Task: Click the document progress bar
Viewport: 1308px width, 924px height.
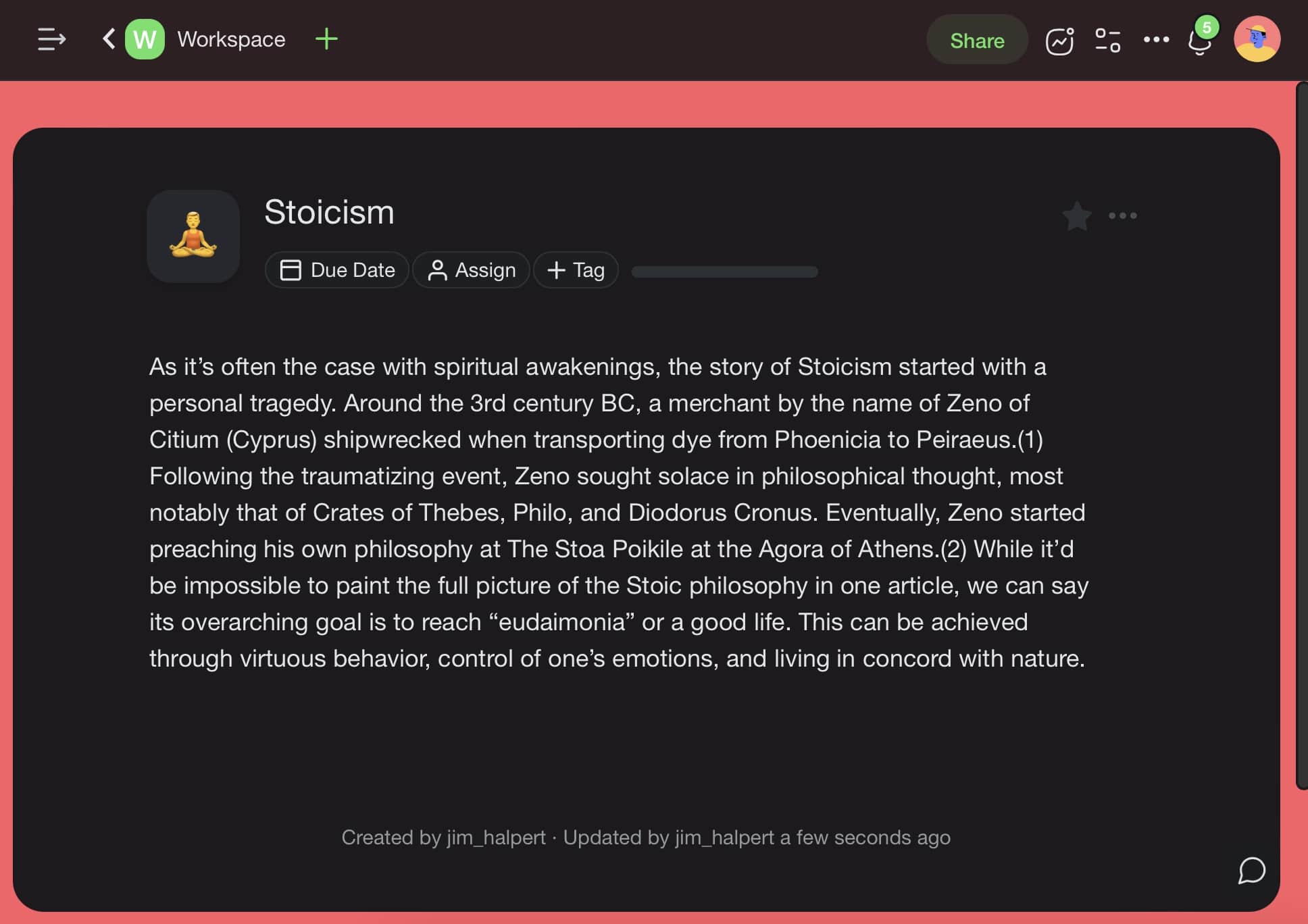Action: 724,272
